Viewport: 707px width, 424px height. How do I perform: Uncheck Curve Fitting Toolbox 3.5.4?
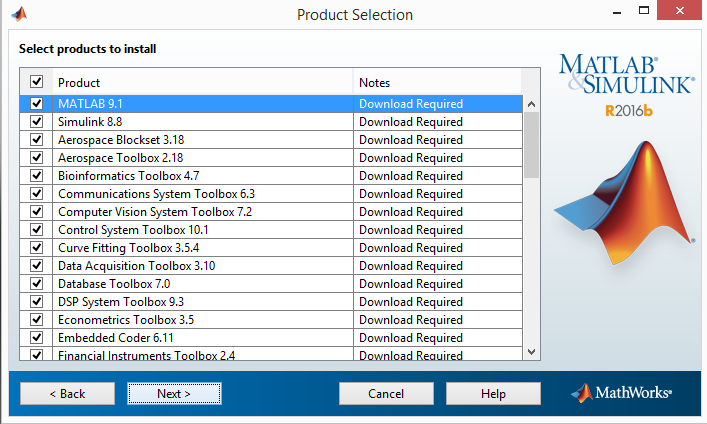click(37, 248)
